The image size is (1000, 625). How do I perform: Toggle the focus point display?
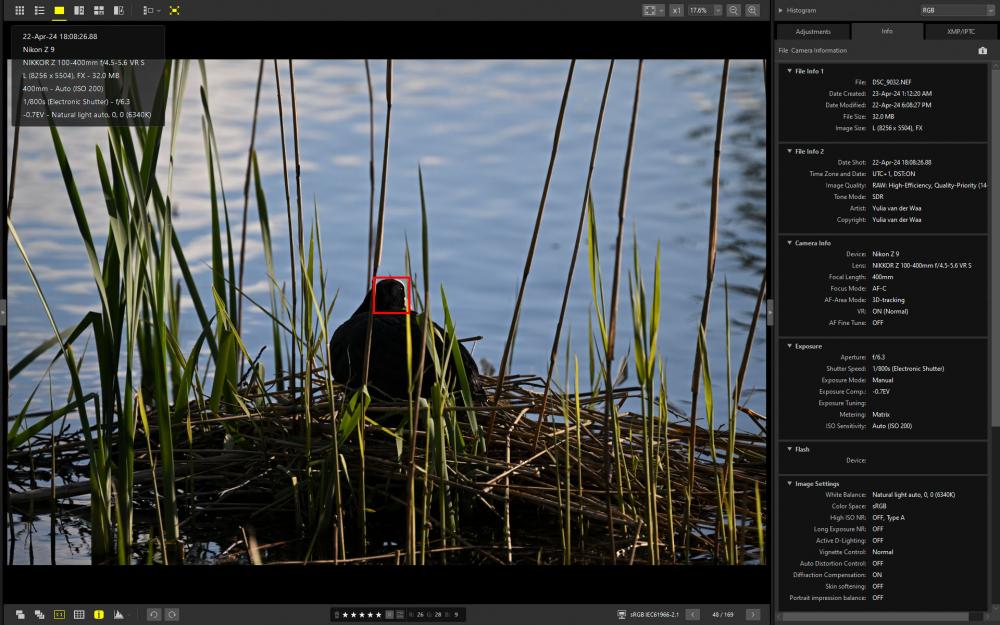(59, 614)
